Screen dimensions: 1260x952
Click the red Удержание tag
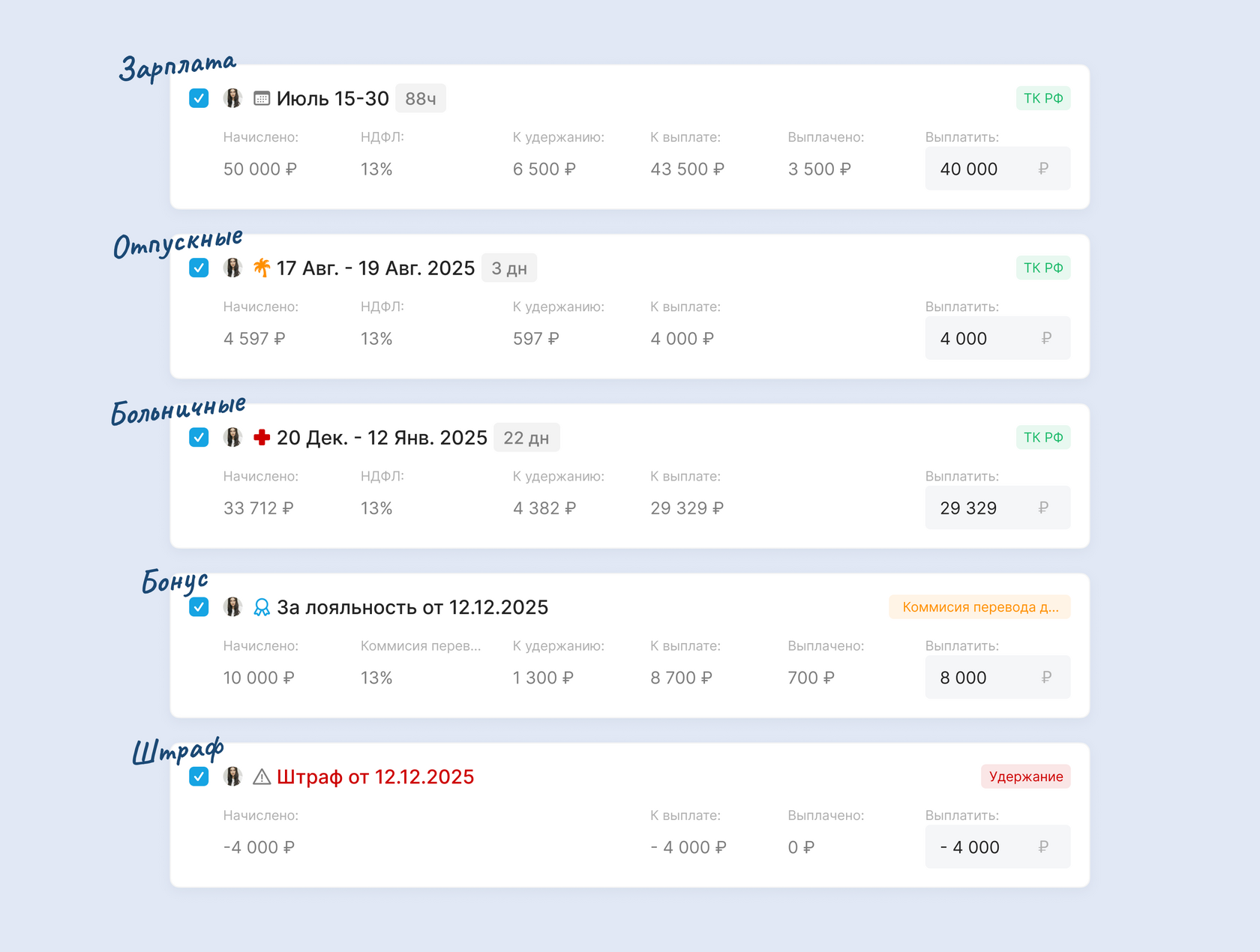click(x=1025, y=777)
